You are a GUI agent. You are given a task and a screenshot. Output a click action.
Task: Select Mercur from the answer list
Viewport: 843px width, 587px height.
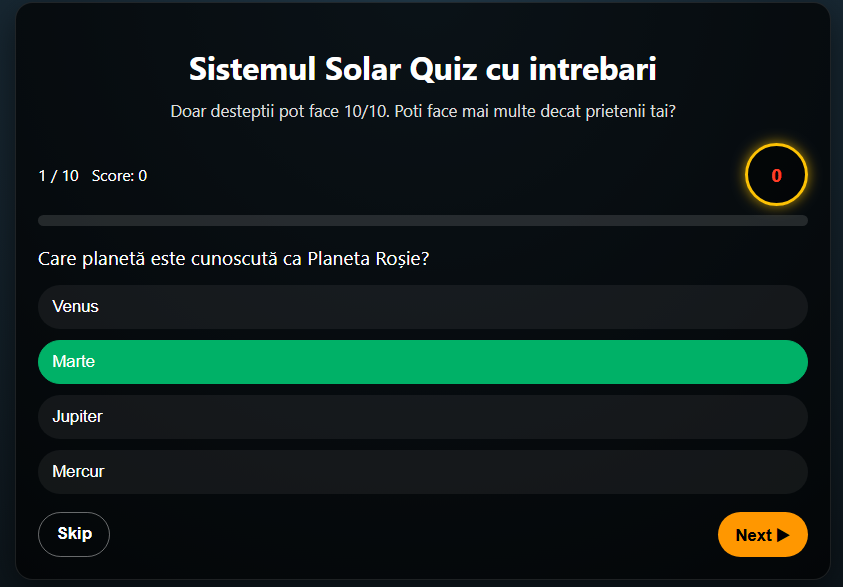click(x=422, y=472)
